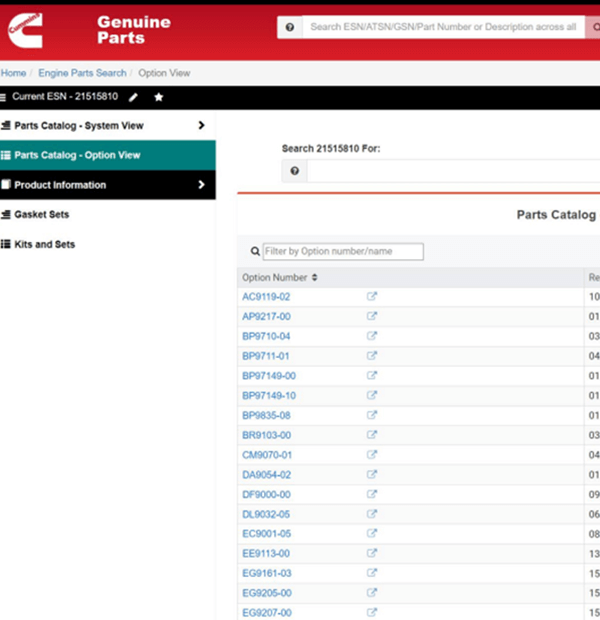Open CM9070-01 external link icon

click(x=372, y=454)
